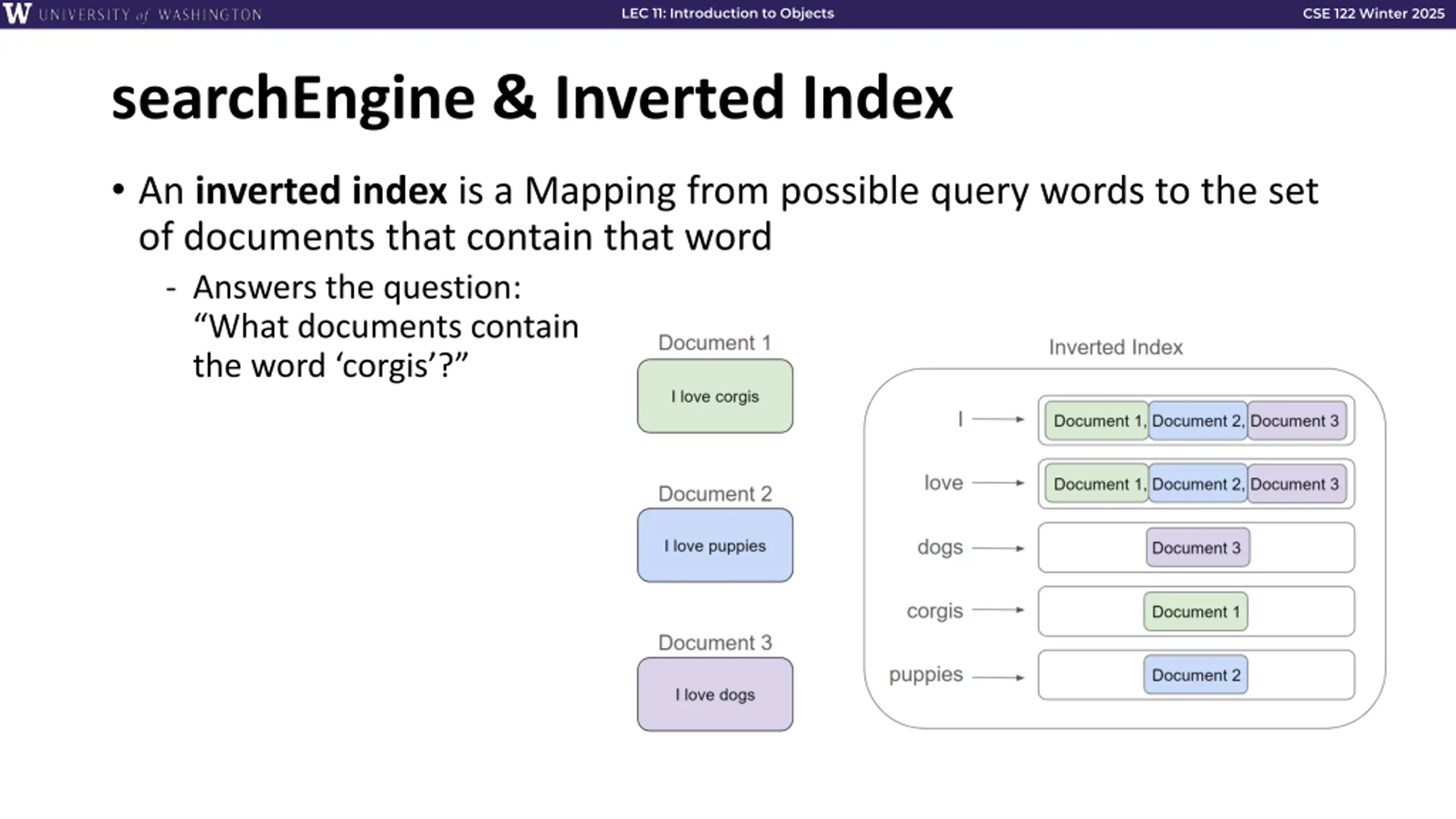Select the green Document 1 chip in the "love" row
This screenshot has height=819, width=1456.
pyautogui.click(x=1097, y=484)
